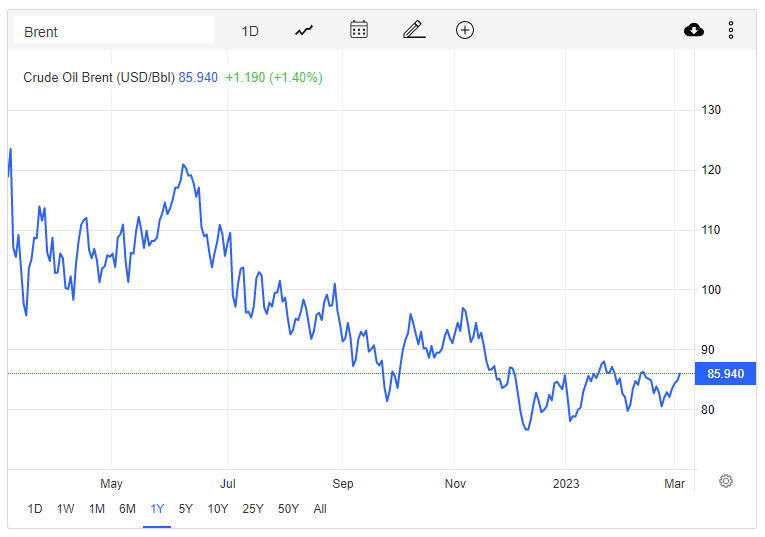Click the Crude Oil Brent (USD/Bbl) label
Image resolution: width=765 pixels, height=537 pixels.
99,78
